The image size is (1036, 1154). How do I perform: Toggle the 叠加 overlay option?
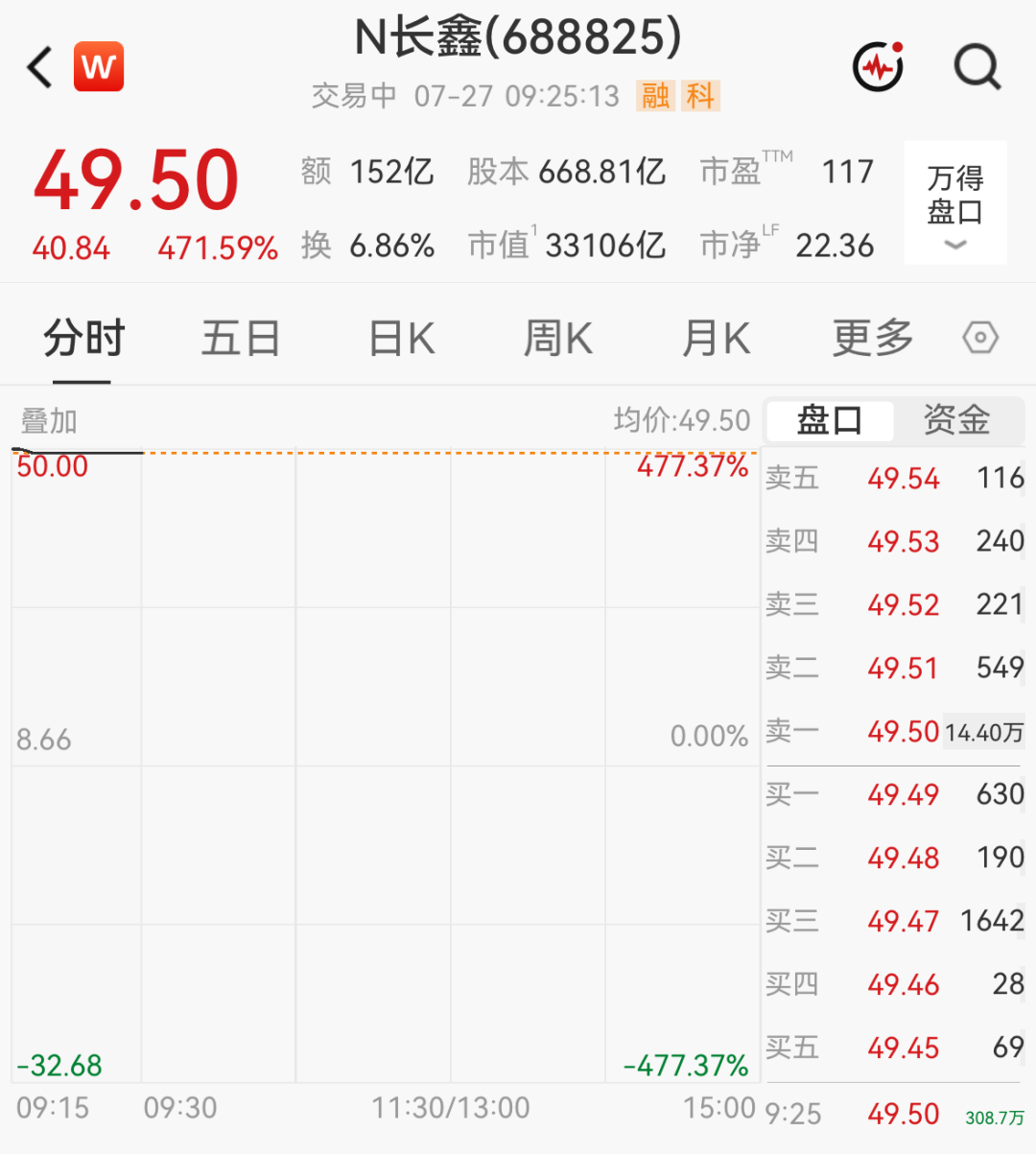point(49,420)
